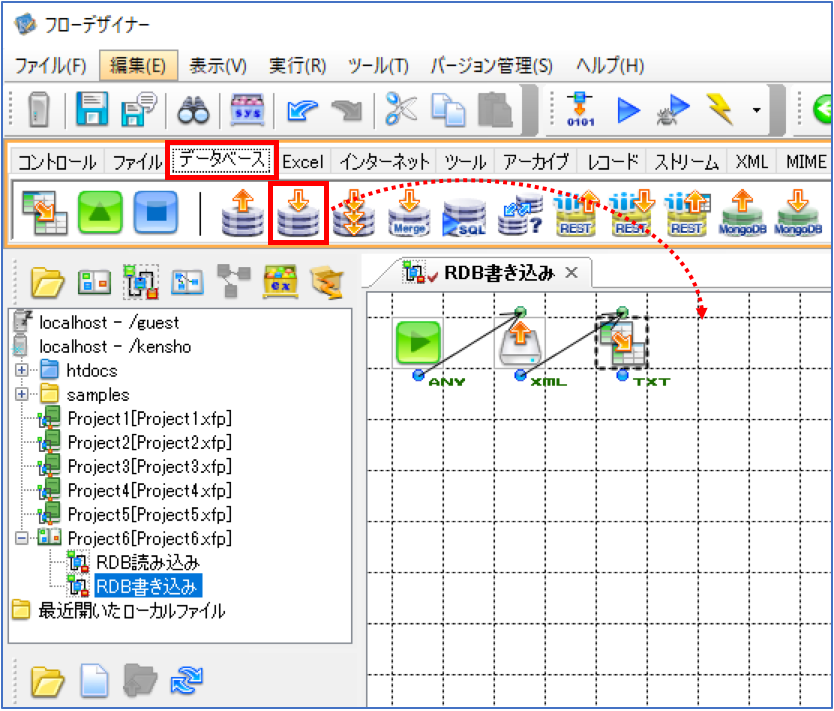The width and height of the screenshot is (834, 711).
Task: Close the RDB書き込み flow tab
Action: pos(571,273)
